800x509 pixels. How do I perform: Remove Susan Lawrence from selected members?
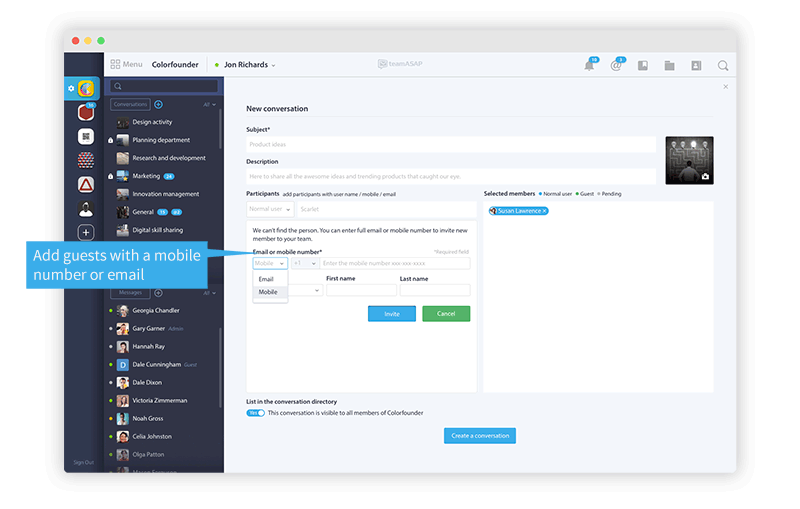pos(544,211)
